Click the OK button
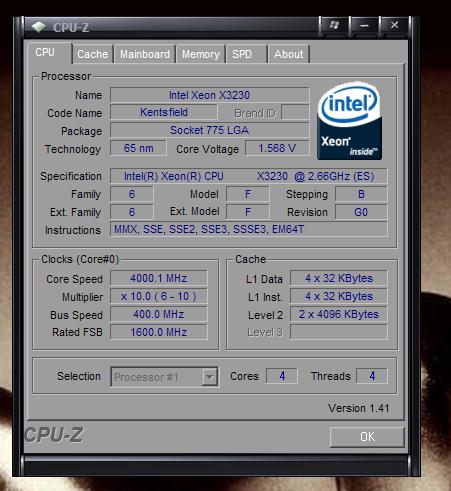 367,437
